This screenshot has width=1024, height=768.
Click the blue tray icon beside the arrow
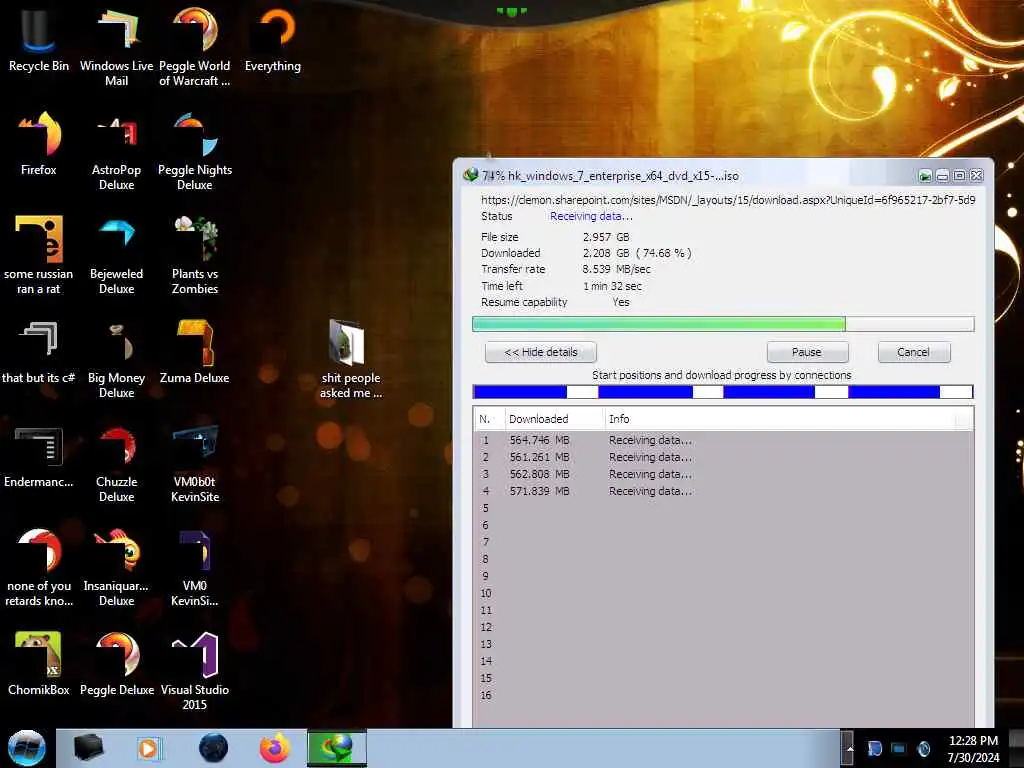(x=874, y=748)
